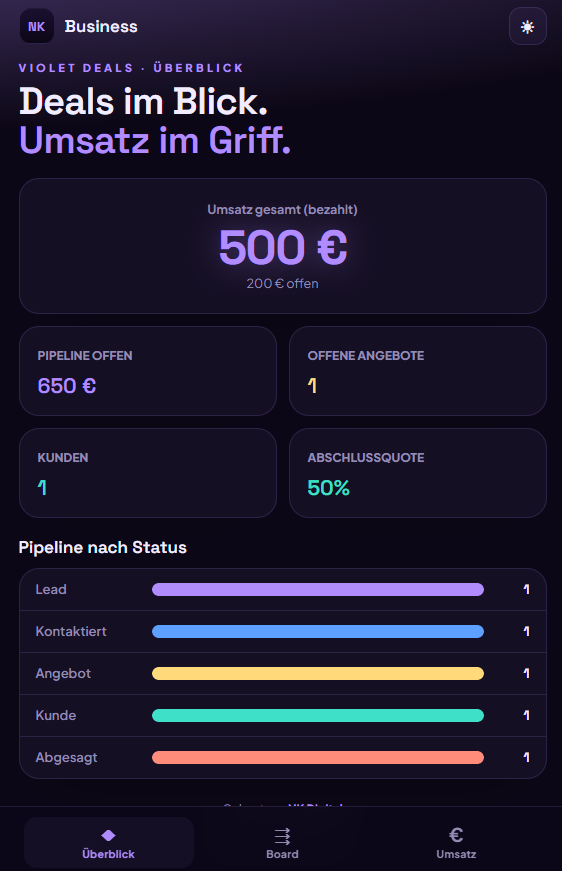The height and width of the screenshot is (871, 562).
Task: Open the Umsatz gesamt card
Action: [283, 246]
